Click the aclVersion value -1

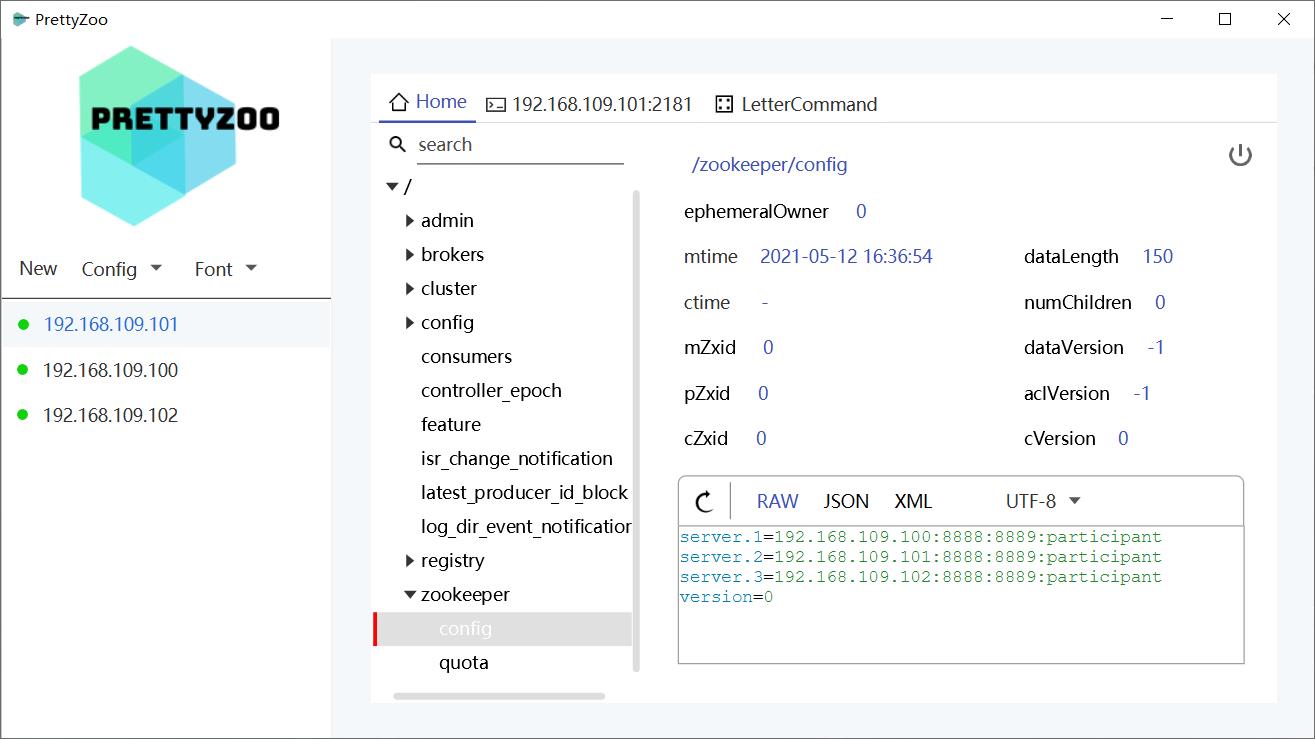tap(1142, 394)
